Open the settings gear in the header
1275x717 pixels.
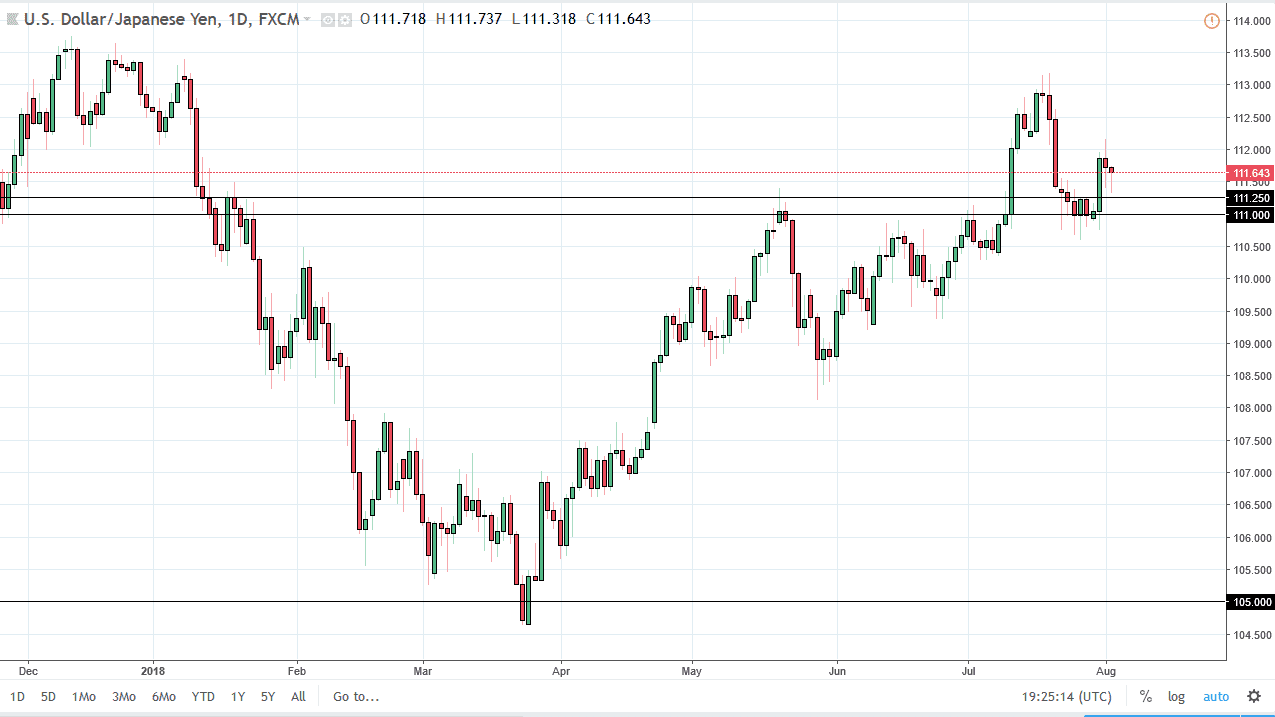[344, 18]
